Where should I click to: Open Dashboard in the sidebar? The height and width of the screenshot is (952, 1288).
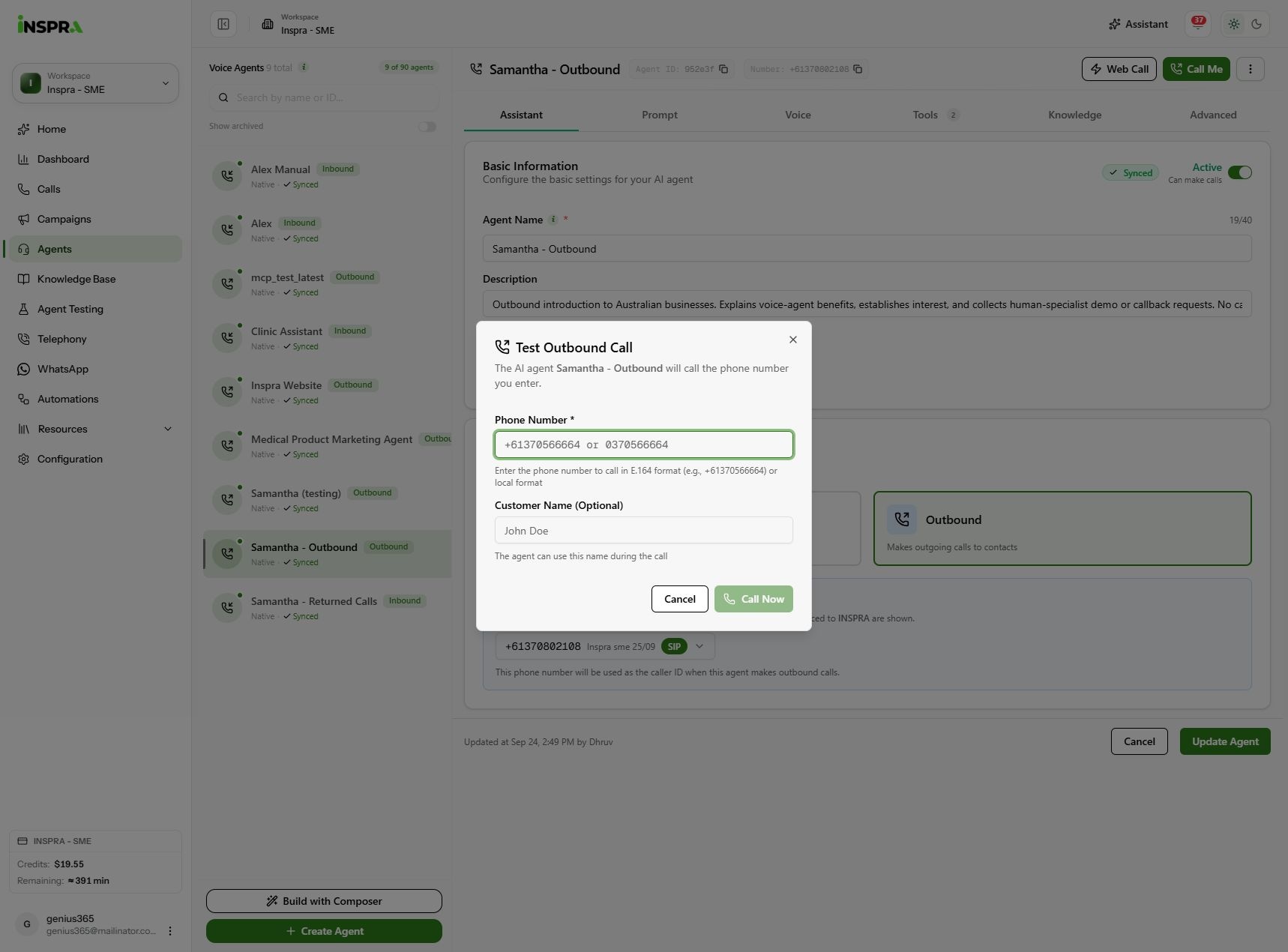[95, 159]
